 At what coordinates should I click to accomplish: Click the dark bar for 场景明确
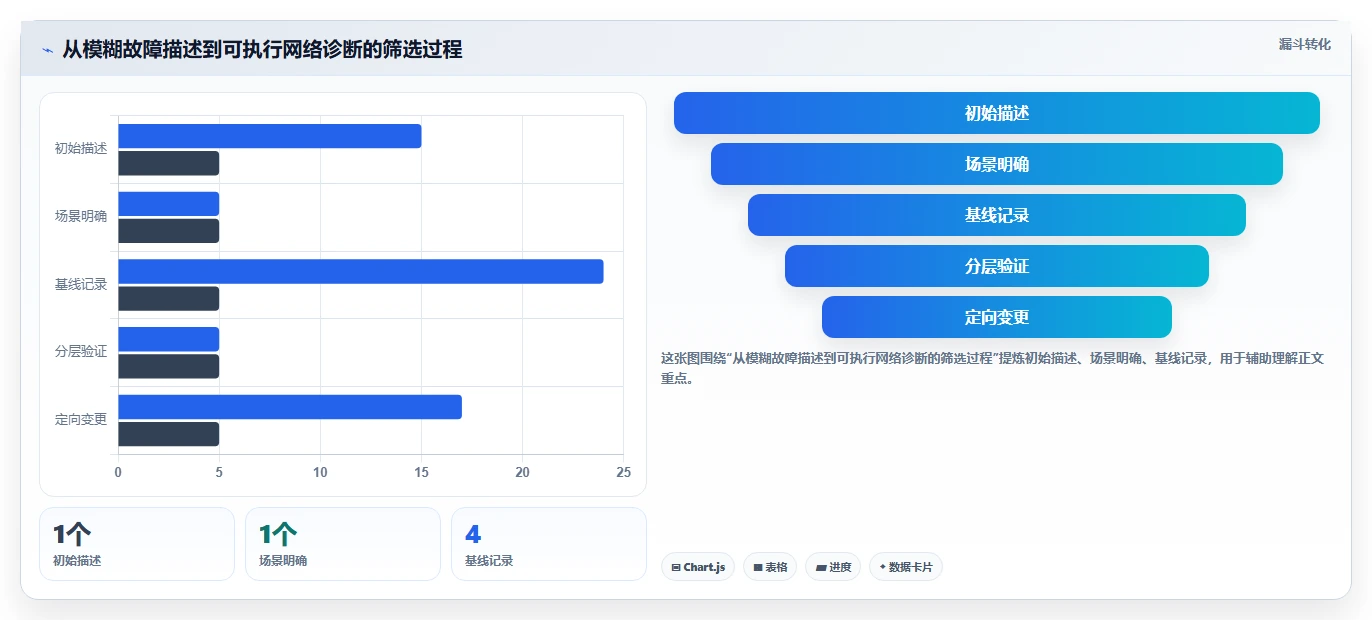[x=168, y=231]
